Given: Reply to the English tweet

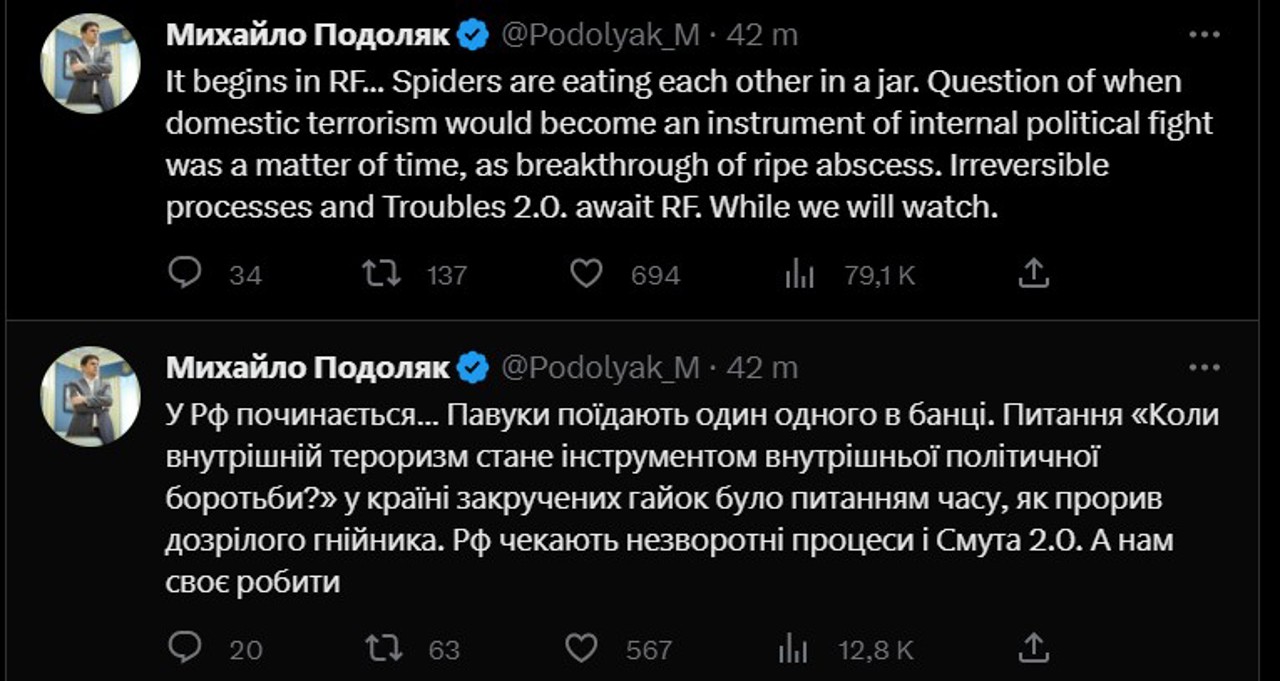Looking at the screenshot, I should tap(185, 273).
